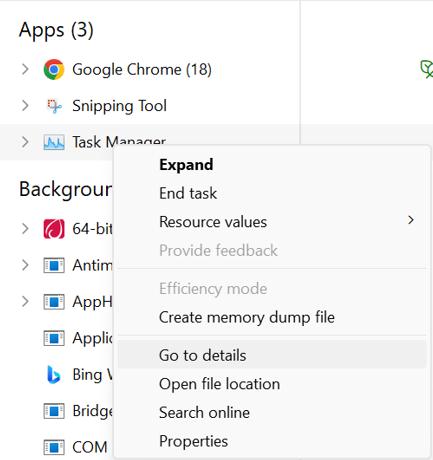Viewport: 433px width, 460px height.
Task: Click the COM process window icon
Action: [54, 447]
